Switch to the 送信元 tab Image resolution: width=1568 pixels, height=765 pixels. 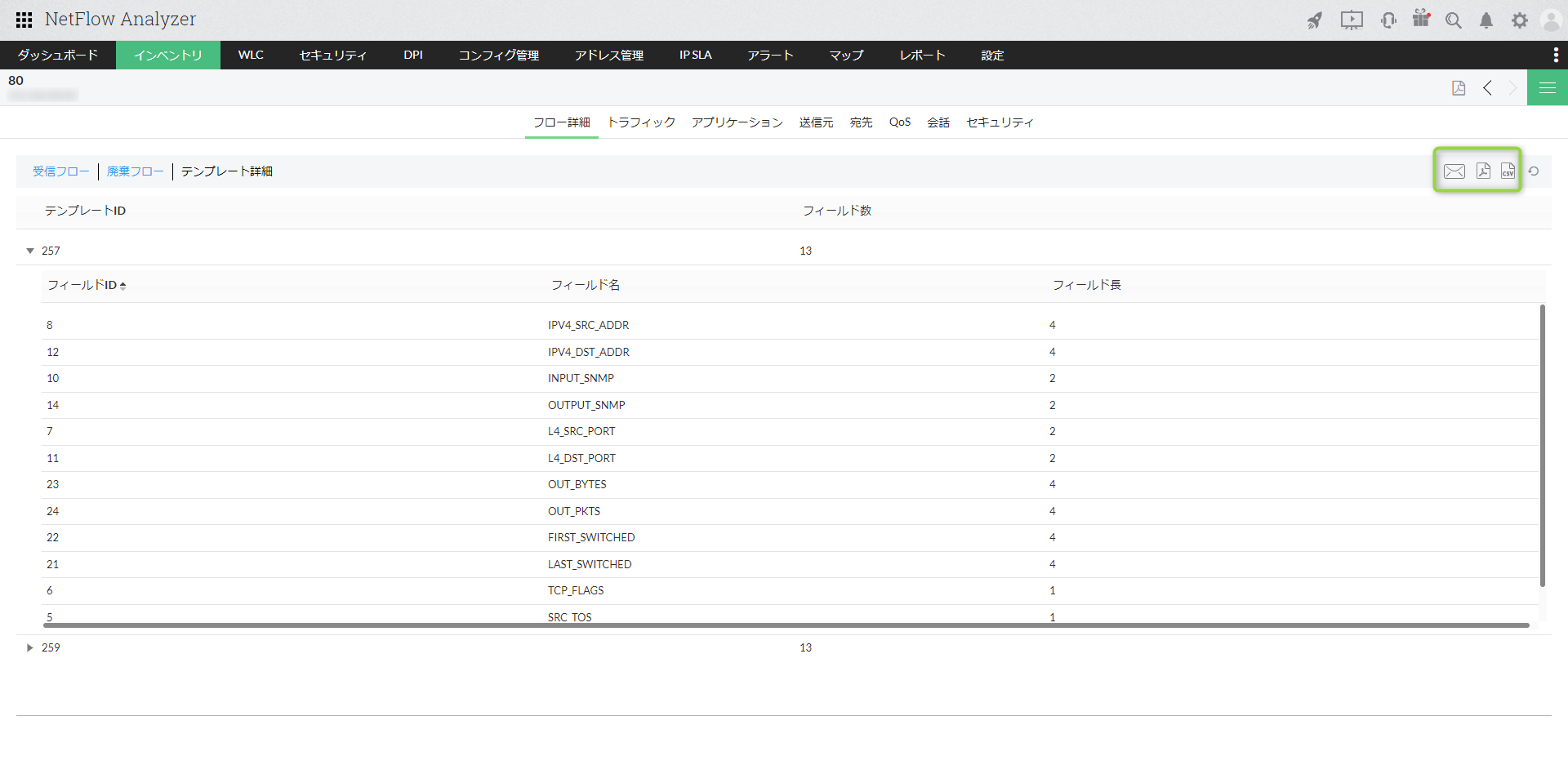click(817, 122)
